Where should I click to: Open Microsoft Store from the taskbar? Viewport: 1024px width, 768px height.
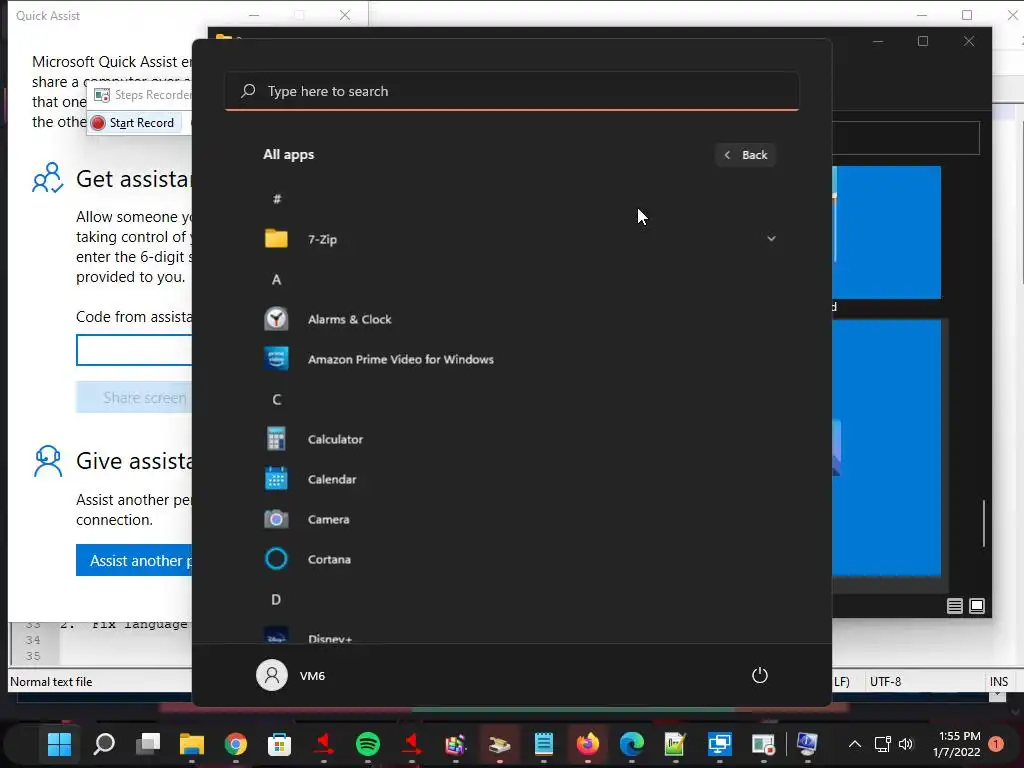[280, 744]
